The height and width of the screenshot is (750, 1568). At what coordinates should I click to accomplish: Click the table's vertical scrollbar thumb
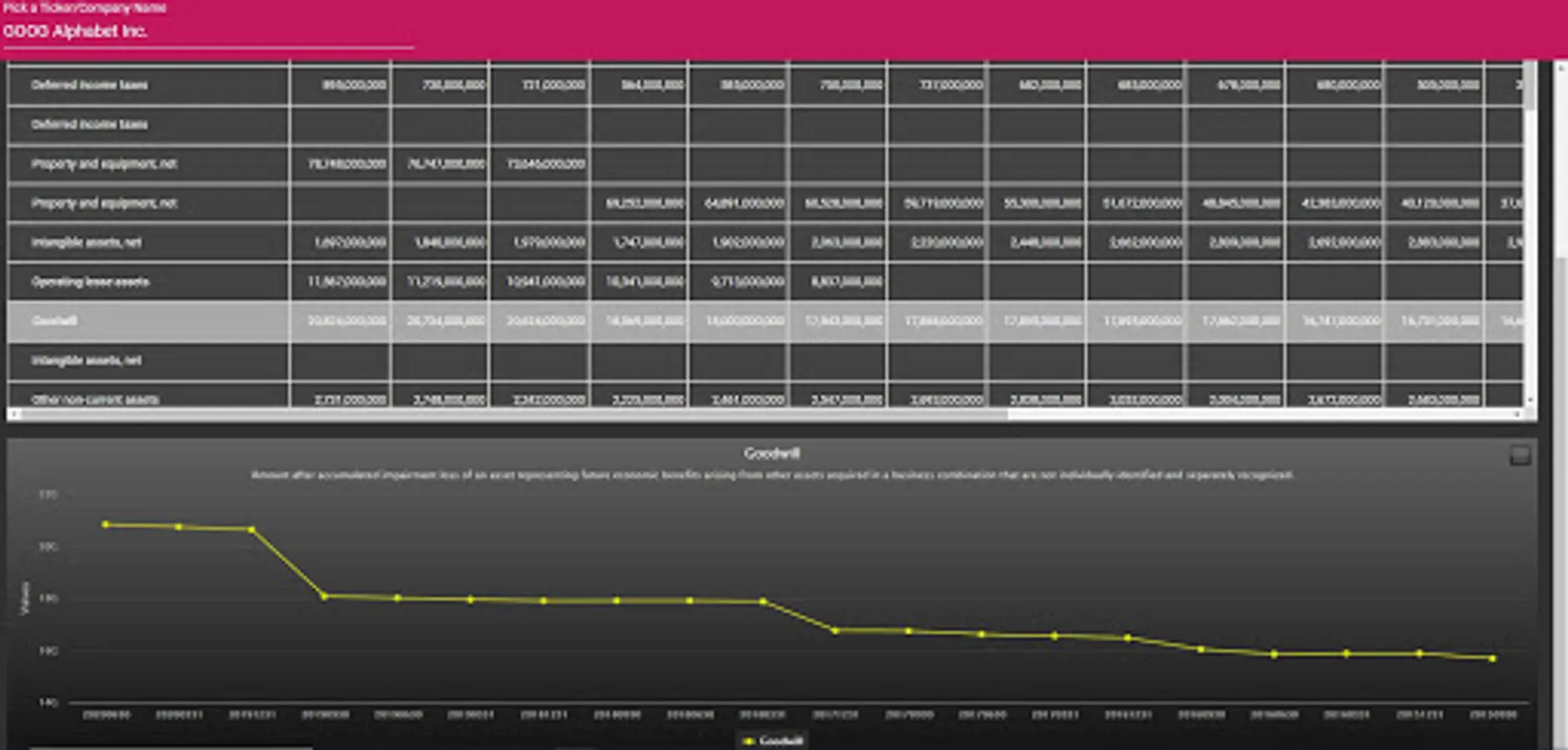coord(1530,86)
